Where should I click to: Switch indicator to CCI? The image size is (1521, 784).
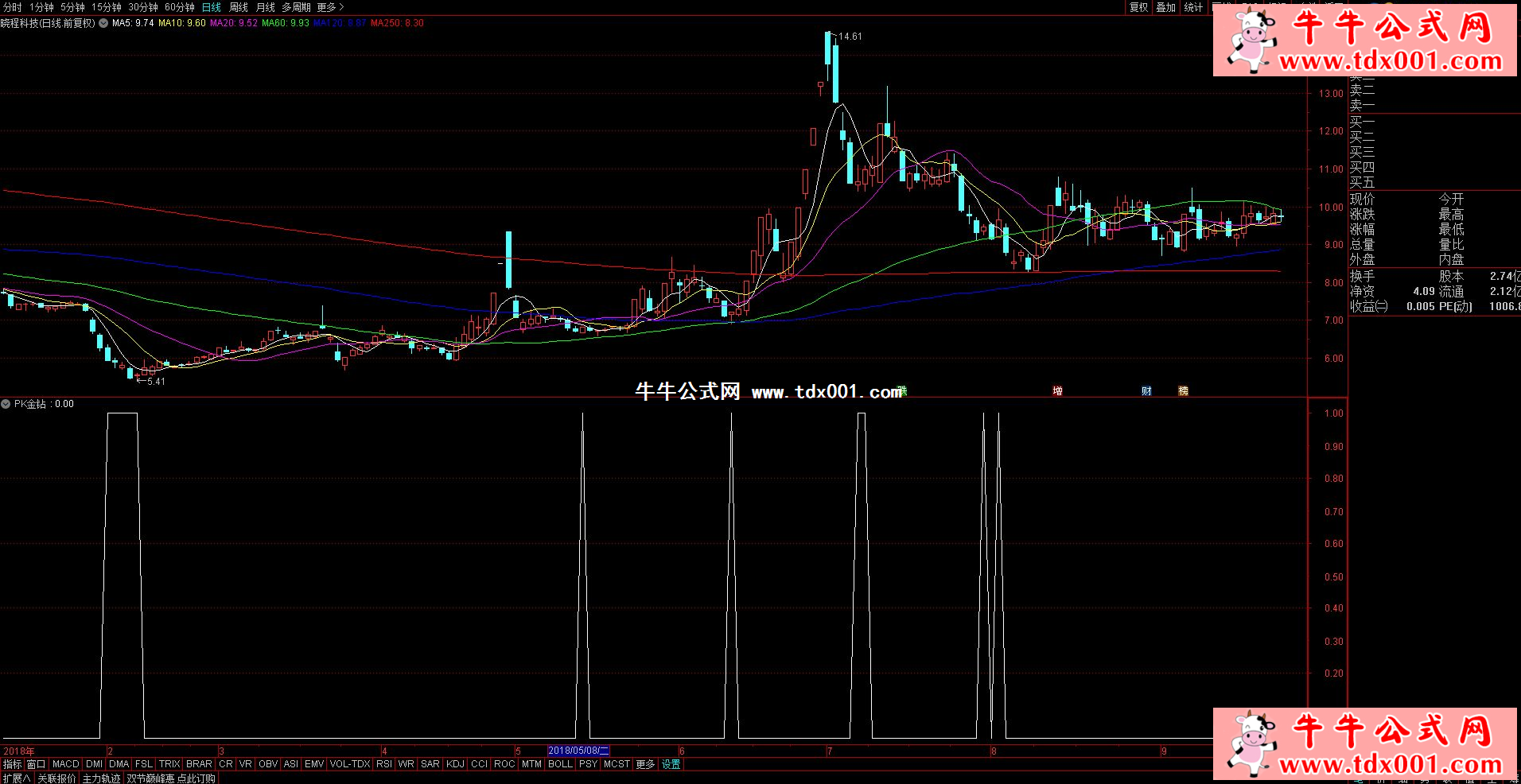(480, 764)
